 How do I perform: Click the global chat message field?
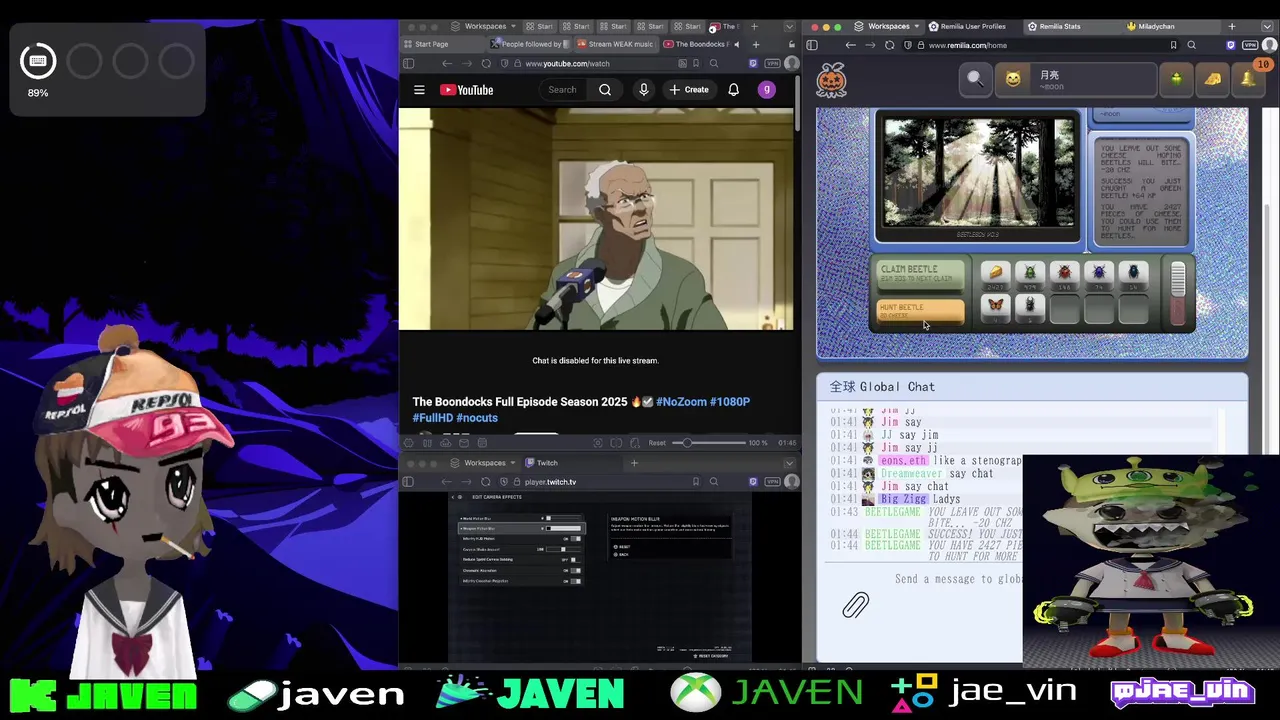958,579
